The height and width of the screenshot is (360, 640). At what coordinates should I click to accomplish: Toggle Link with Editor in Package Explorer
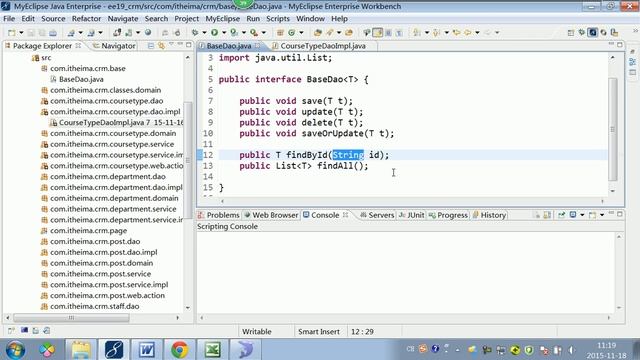point(162,46)
